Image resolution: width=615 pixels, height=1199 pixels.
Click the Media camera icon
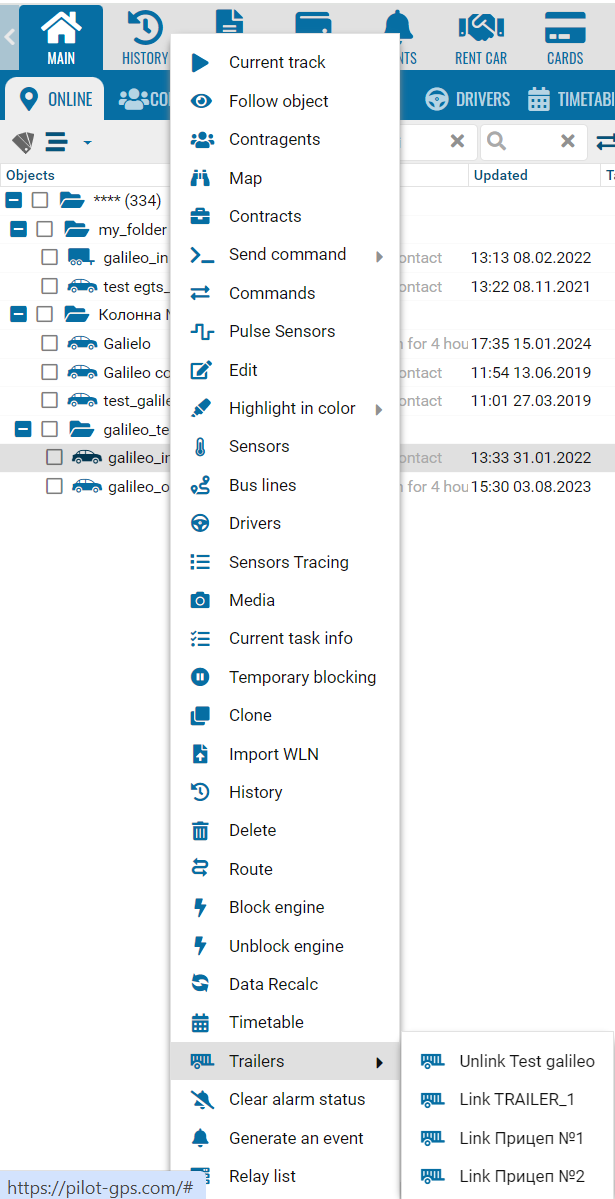pyautogui.click(x=201, y=600)
